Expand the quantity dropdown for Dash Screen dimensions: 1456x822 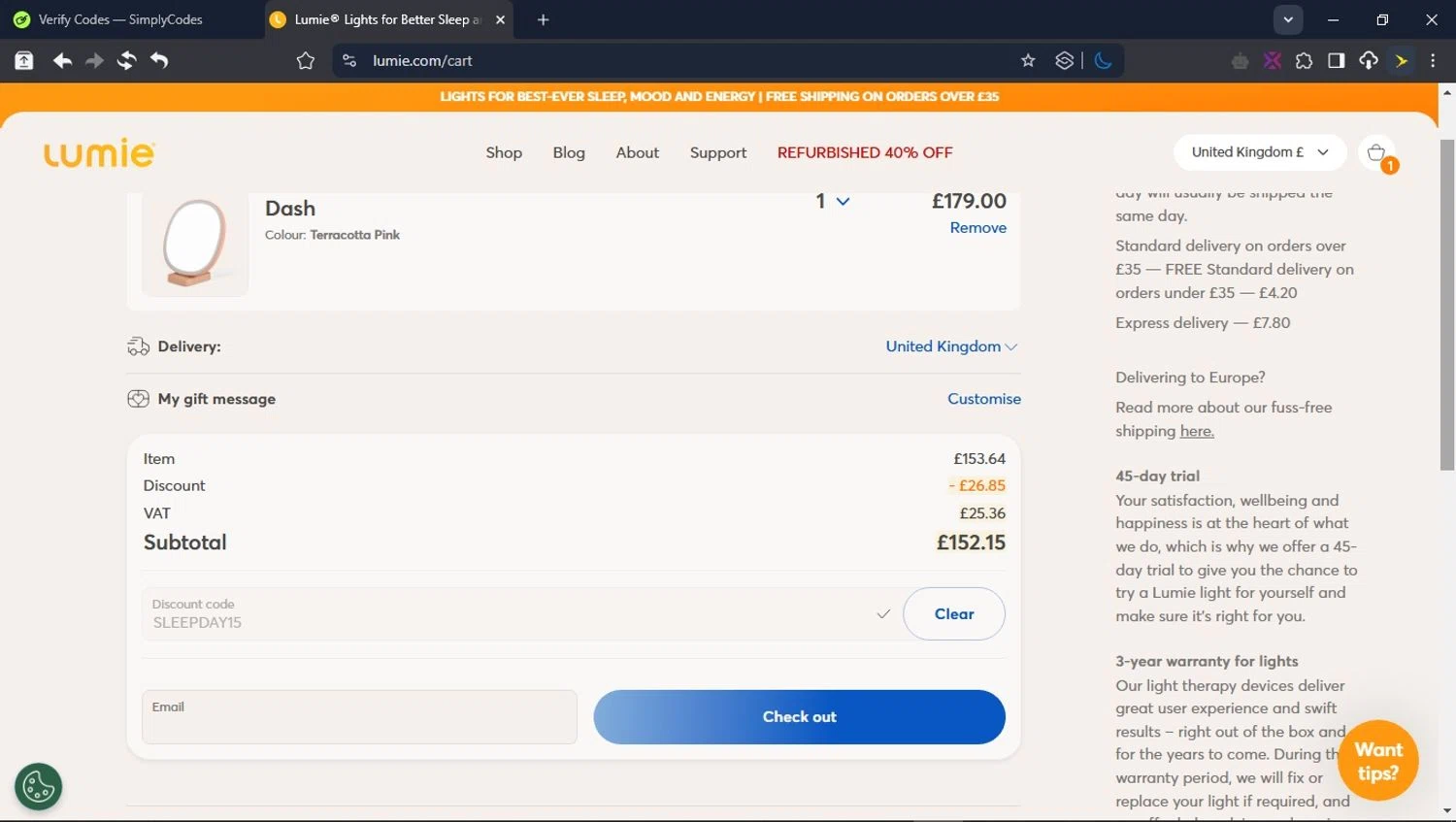tap(832, 201)
